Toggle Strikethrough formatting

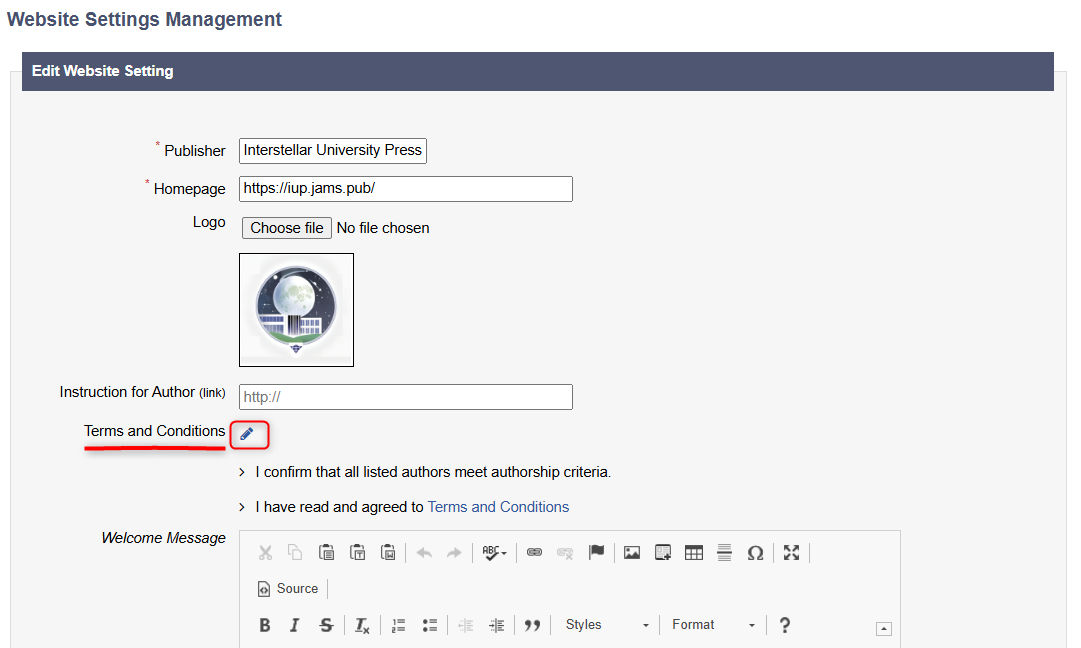[x=326, y=625]
